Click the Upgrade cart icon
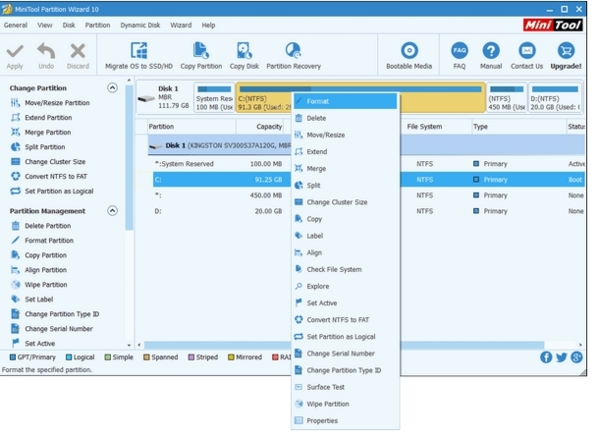Image resolution: width=599 pixels, height=438 pixels. click(566, 51)
